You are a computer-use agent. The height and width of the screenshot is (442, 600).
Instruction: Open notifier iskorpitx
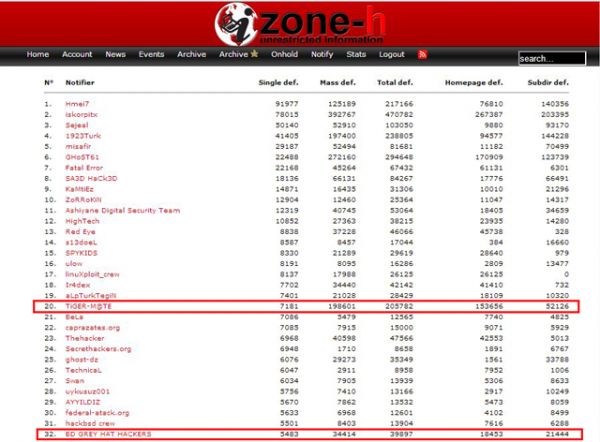(81, 114)
